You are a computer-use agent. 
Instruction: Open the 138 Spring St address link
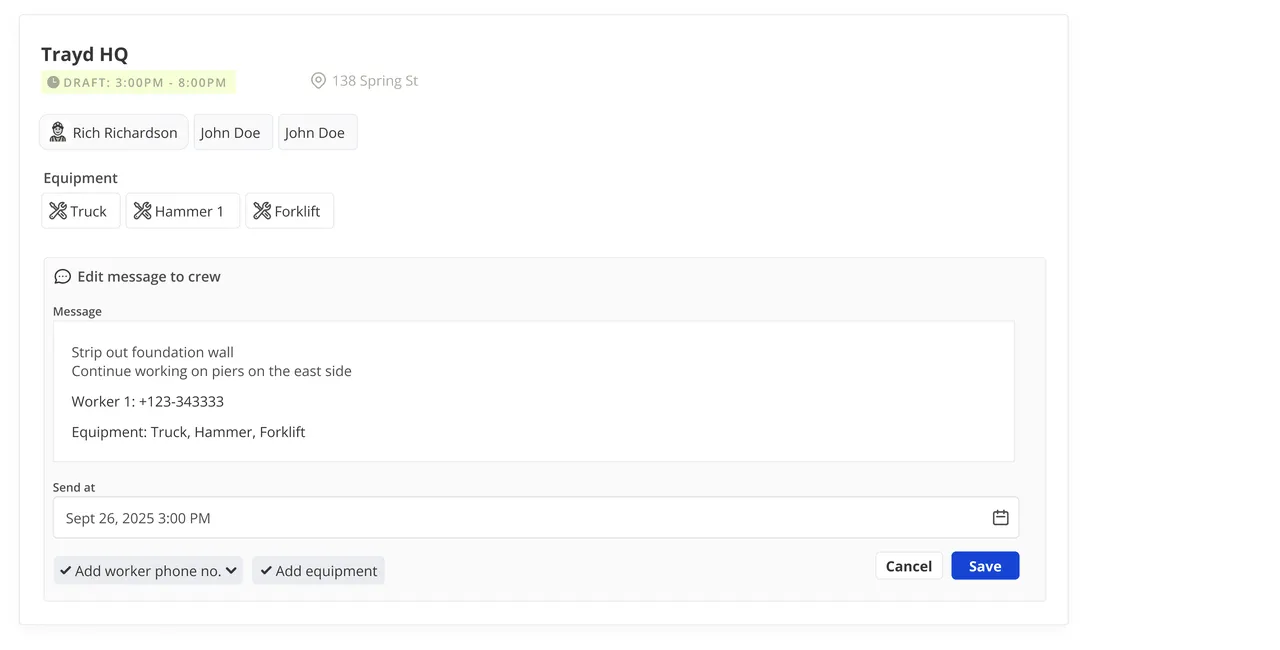pos(375,81)
